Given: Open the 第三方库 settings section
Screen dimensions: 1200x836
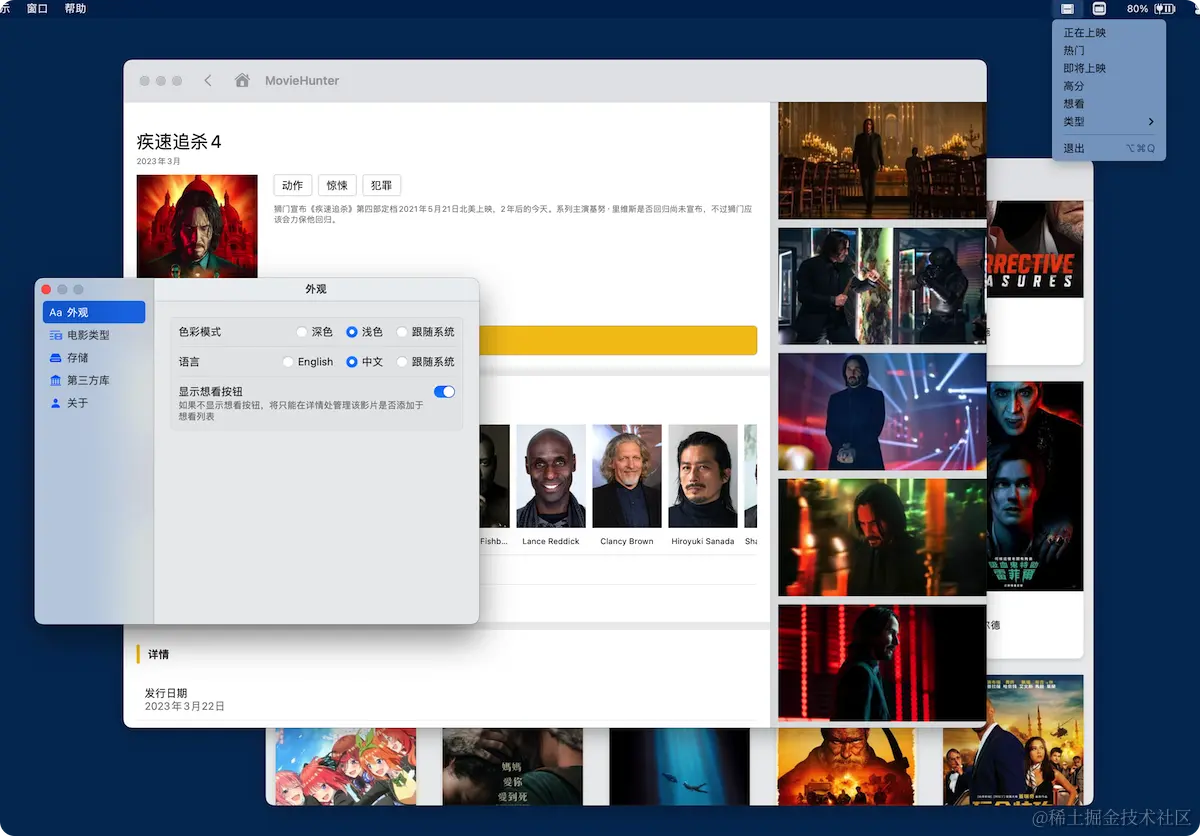Looking at the screenshot, I should tap(94, 381).
